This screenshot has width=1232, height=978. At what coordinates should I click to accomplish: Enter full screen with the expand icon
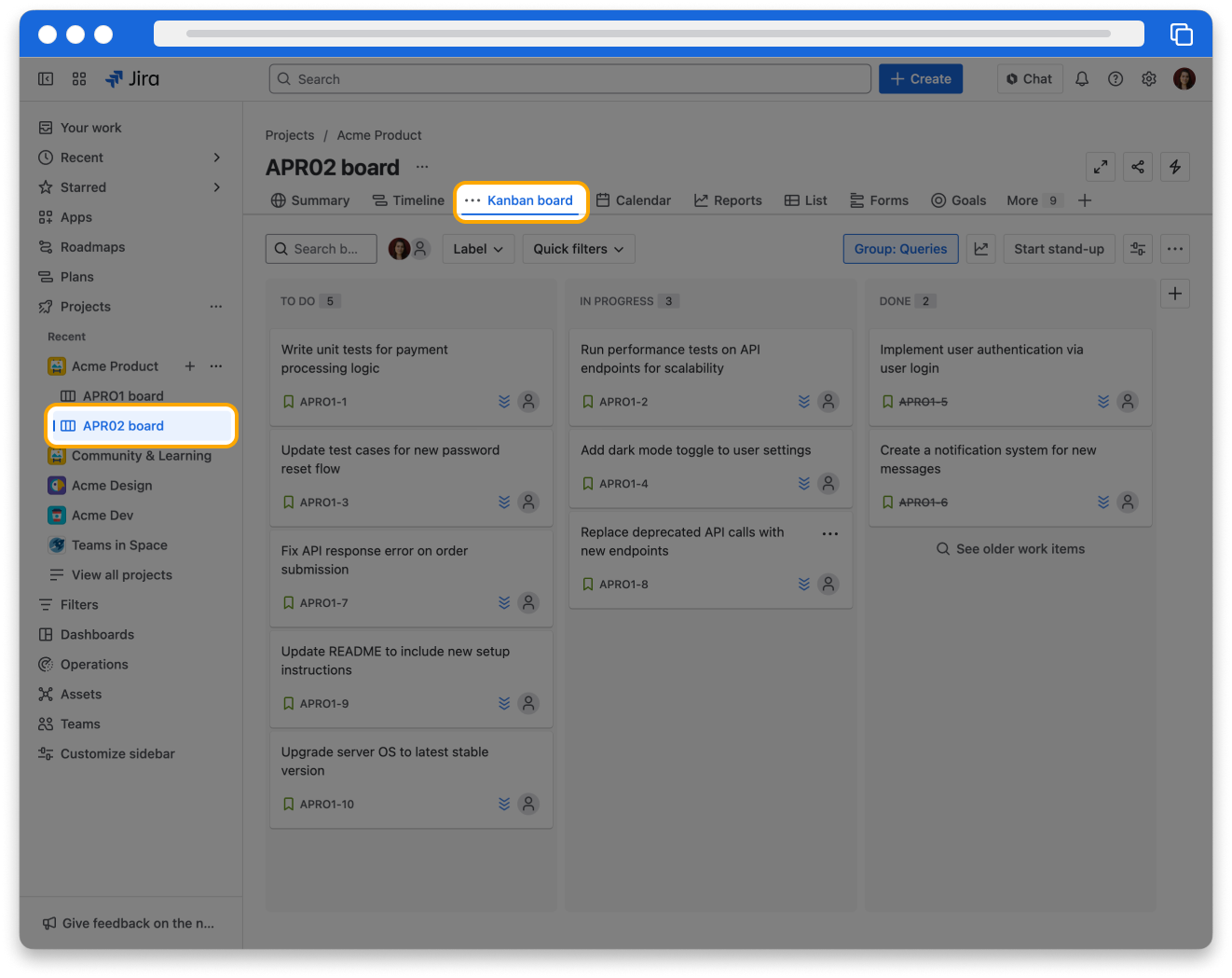(1101, 167)
